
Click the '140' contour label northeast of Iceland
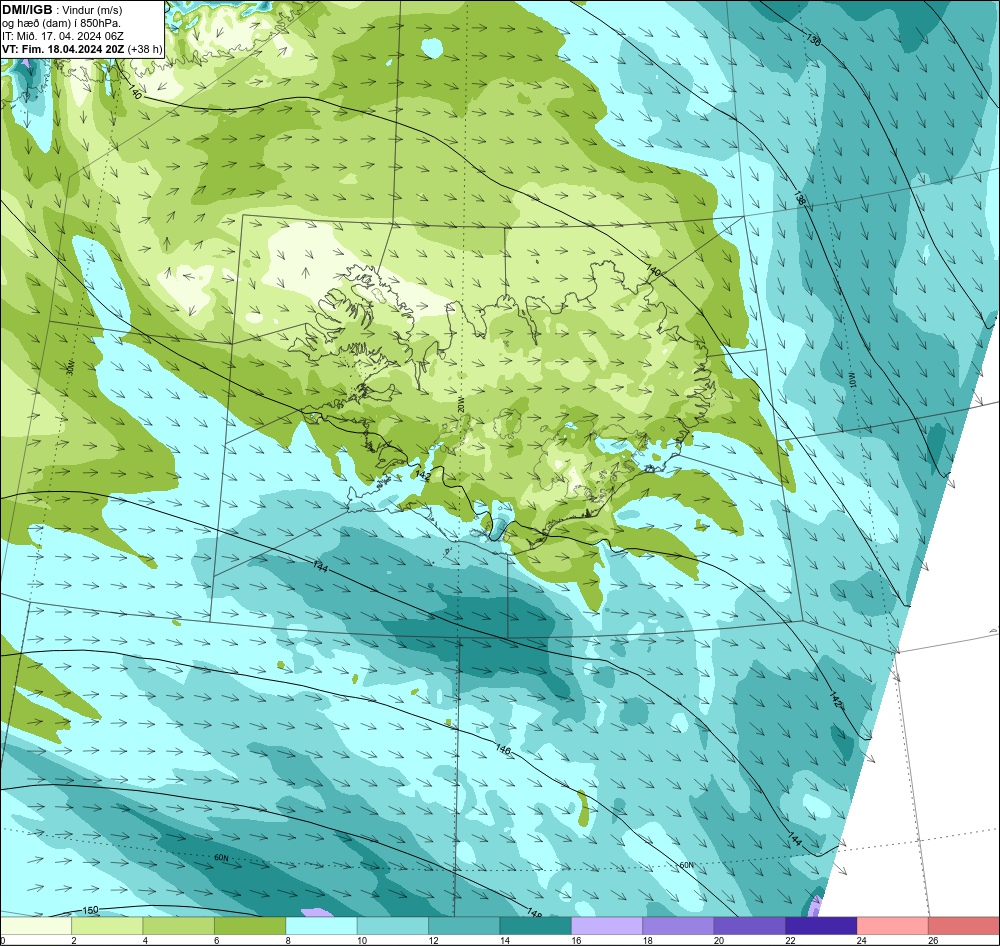653,270
